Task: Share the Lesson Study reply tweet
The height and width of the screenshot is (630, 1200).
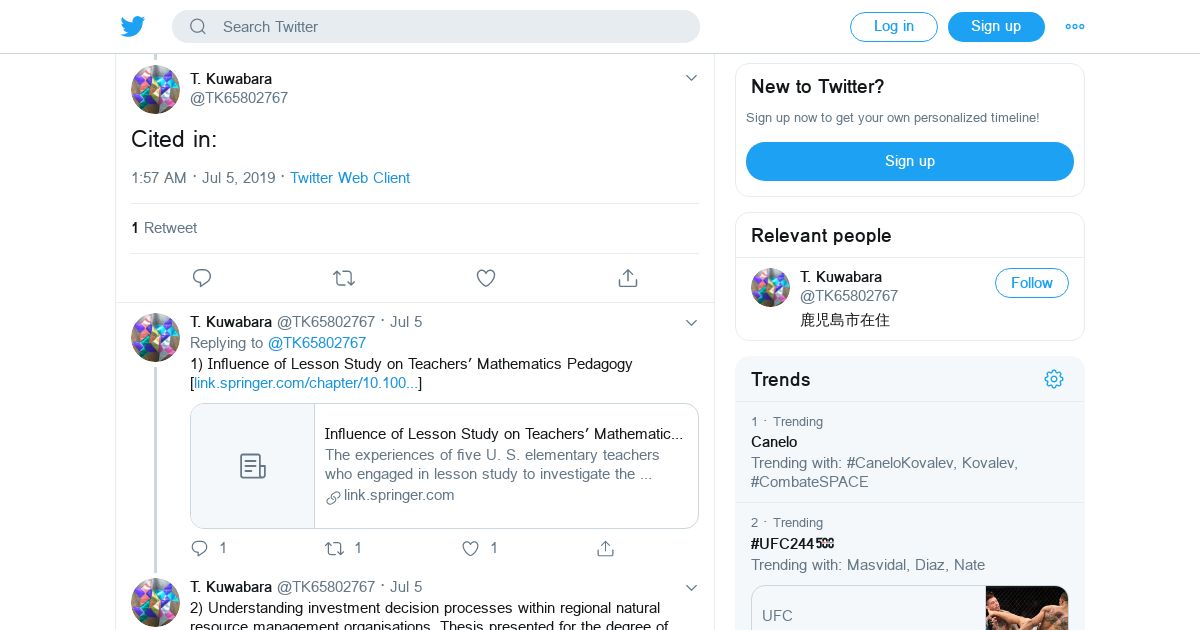Action: click(605, 548)
